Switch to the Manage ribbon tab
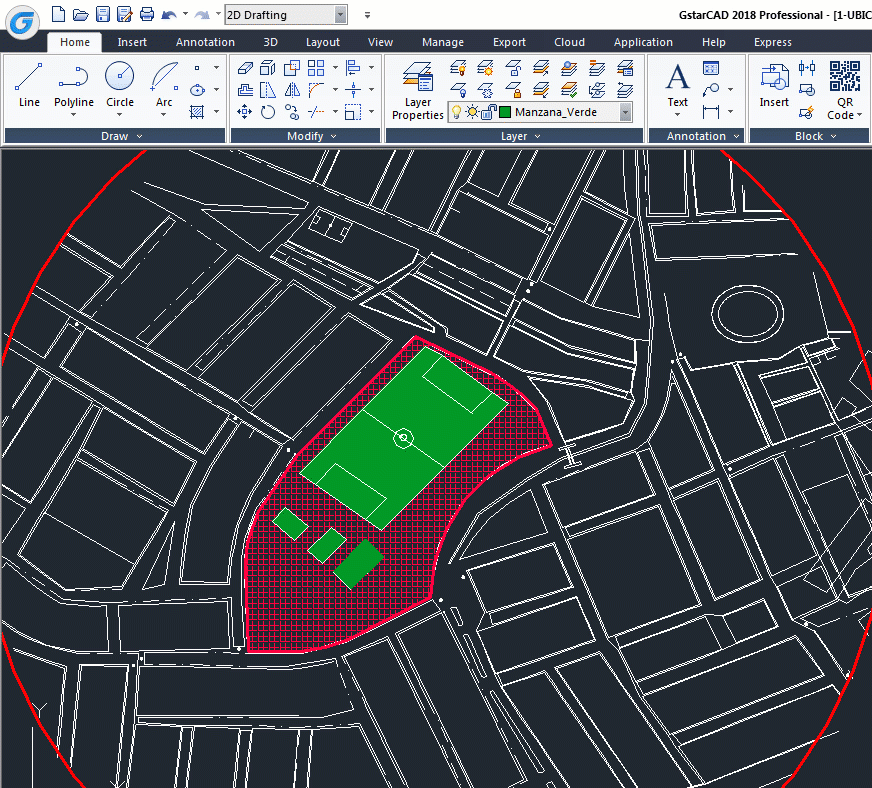The width and height of the screenshot is (872, 788). tap(443, 42)
